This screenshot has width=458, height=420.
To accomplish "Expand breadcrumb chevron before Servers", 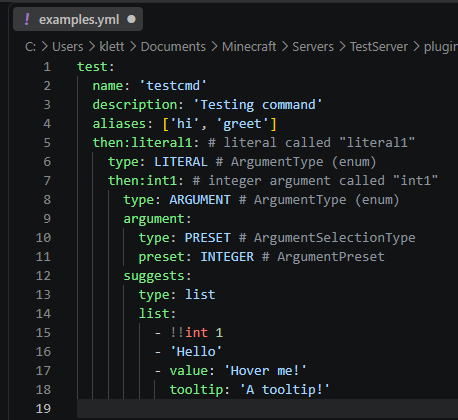I will [284, 47].
